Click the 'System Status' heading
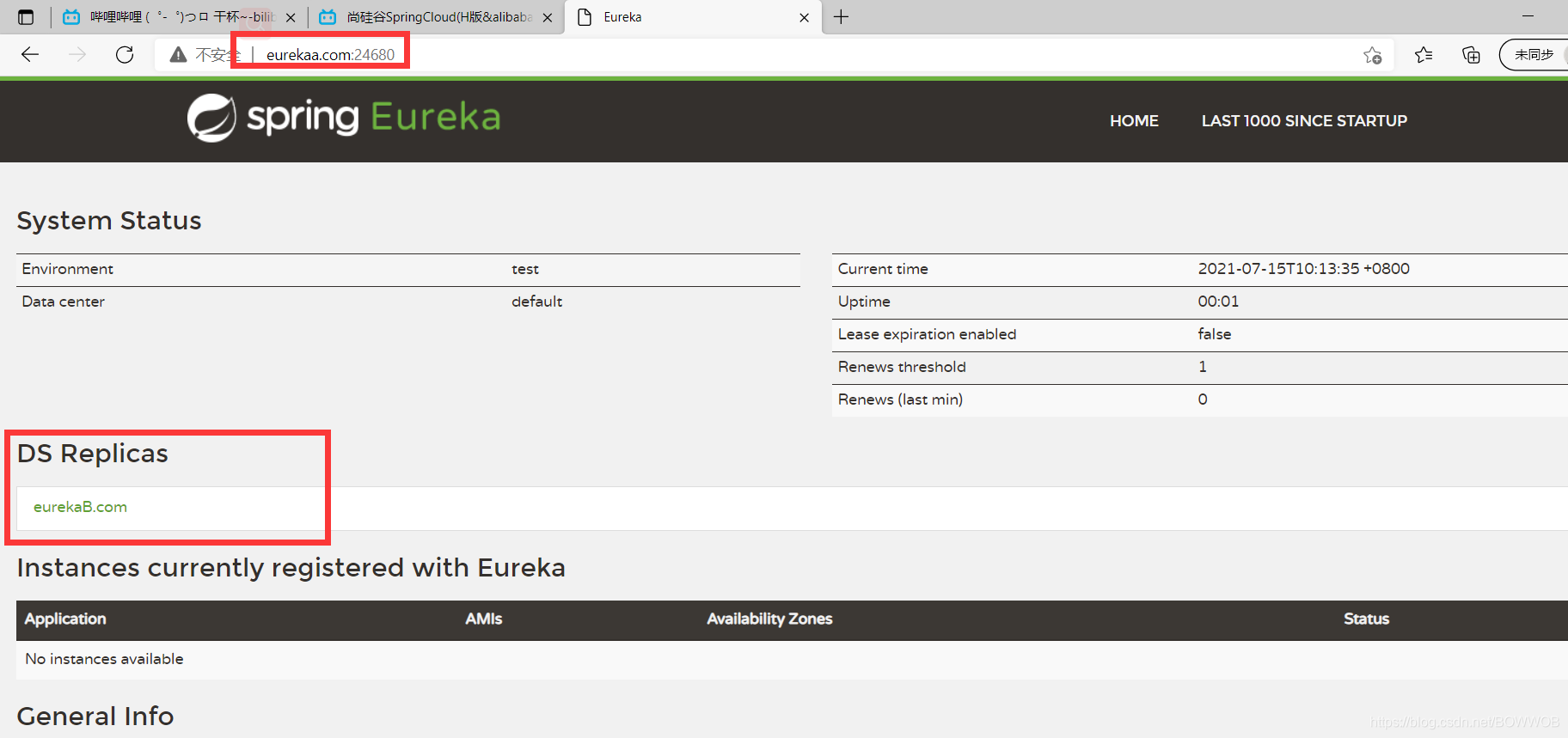Viewport: 1568px width, 738px height. [x=109, y=221]
